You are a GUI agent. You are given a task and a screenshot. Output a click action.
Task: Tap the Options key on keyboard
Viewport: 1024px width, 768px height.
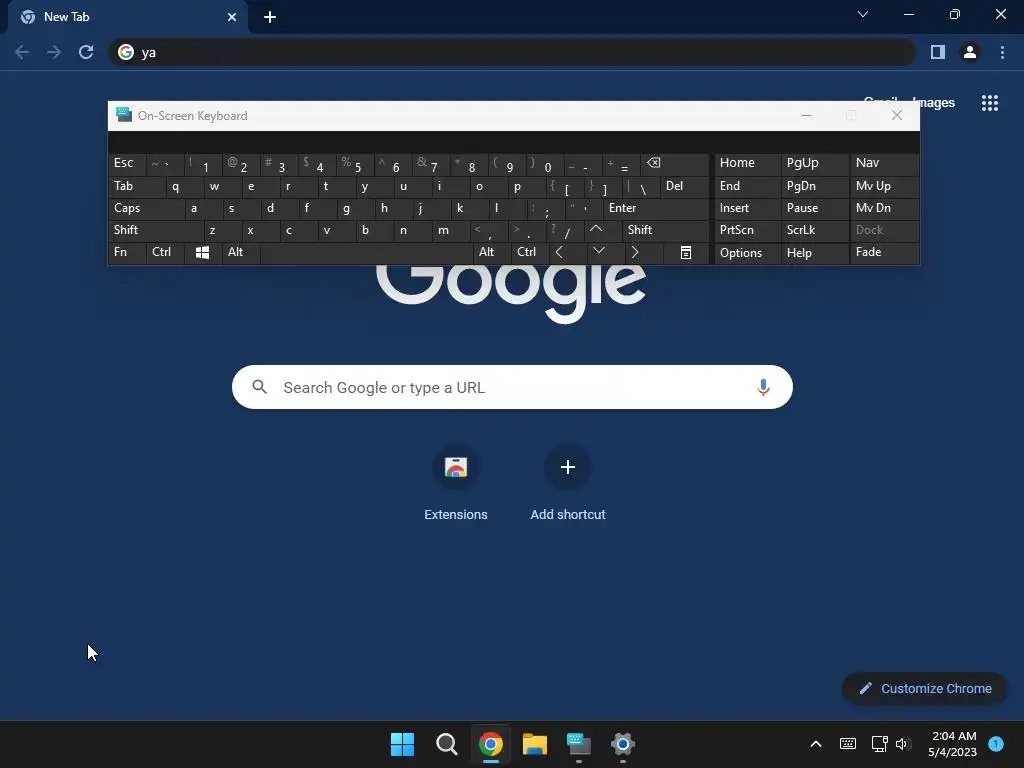click(x=748, y=253)
